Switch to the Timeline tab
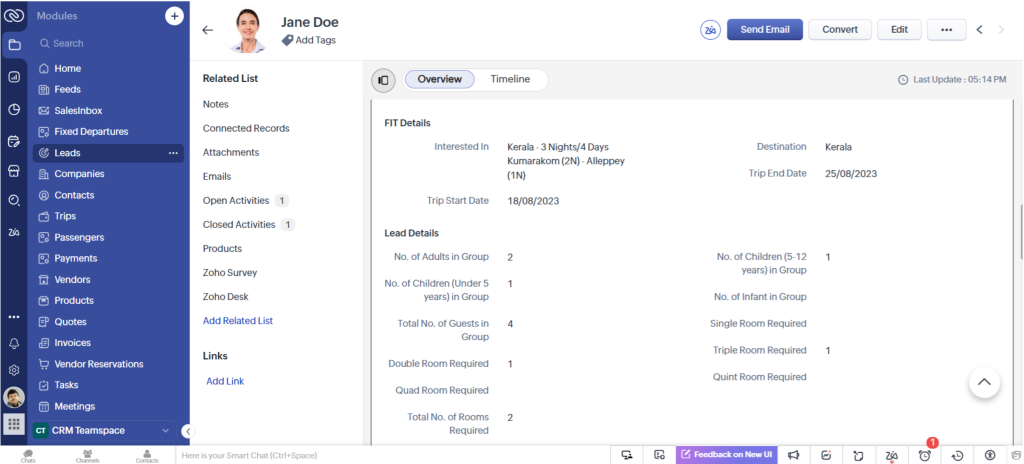The height and width of the screenshot is (464, 1024). 510,79
